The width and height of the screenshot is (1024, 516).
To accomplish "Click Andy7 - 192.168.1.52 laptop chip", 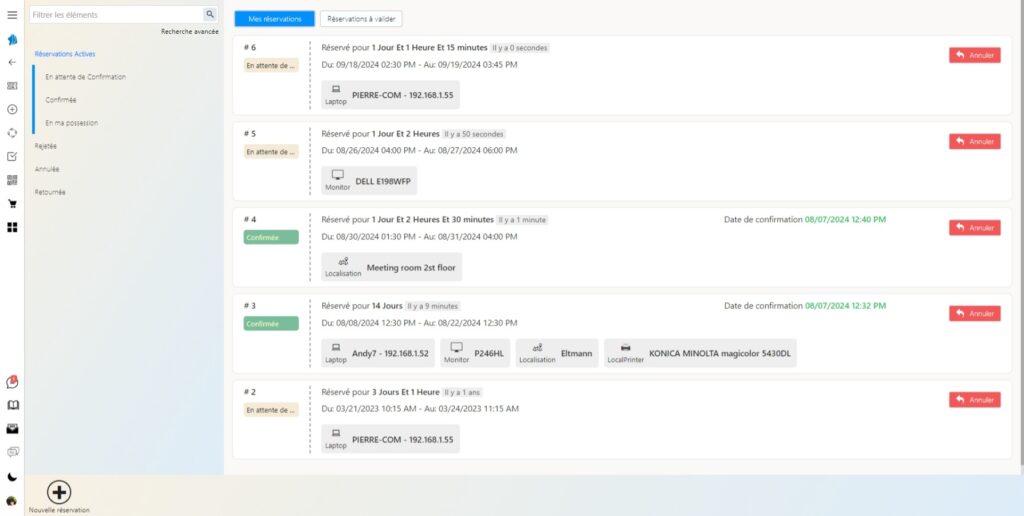I will pos(378,353).
